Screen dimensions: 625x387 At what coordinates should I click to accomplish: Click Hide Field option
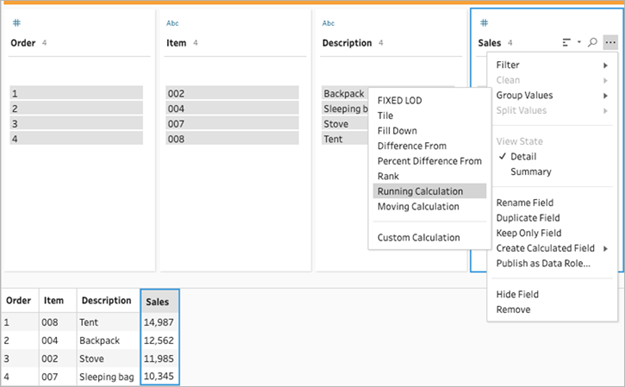pos(517,295)
